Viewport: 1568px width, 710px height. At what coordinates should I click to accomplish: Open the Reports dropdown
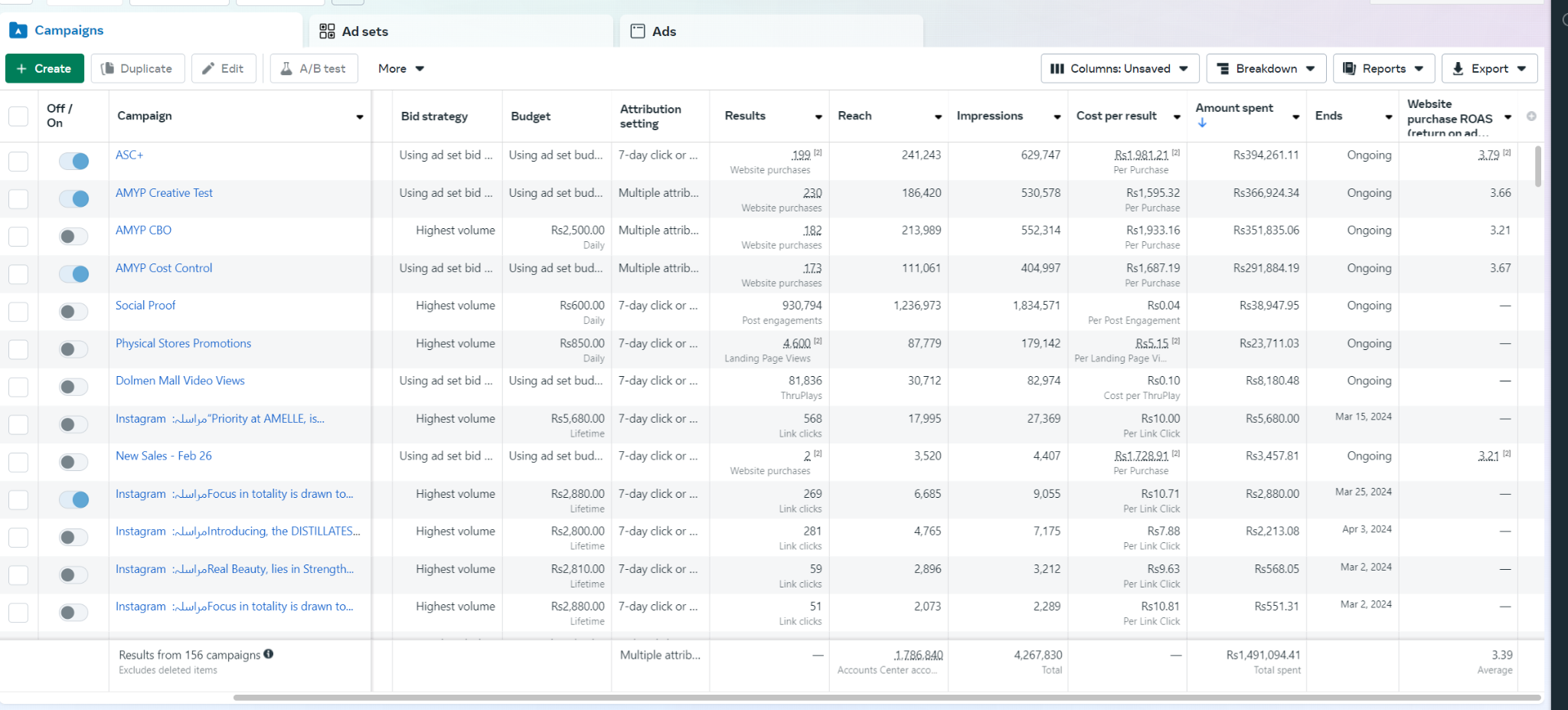point(1383,68)
